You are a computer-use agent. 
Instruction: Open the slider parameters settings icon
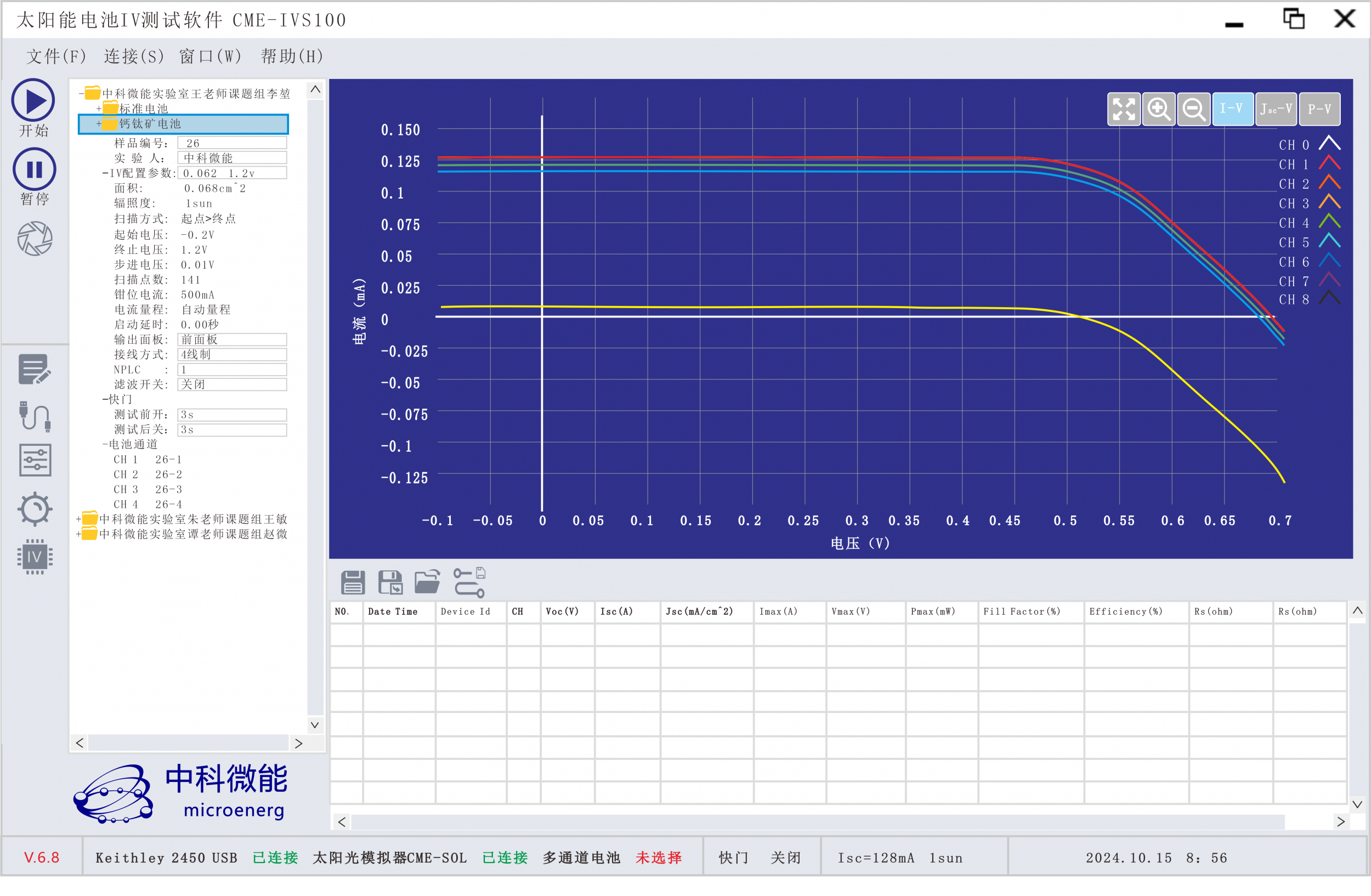[35, 460]
